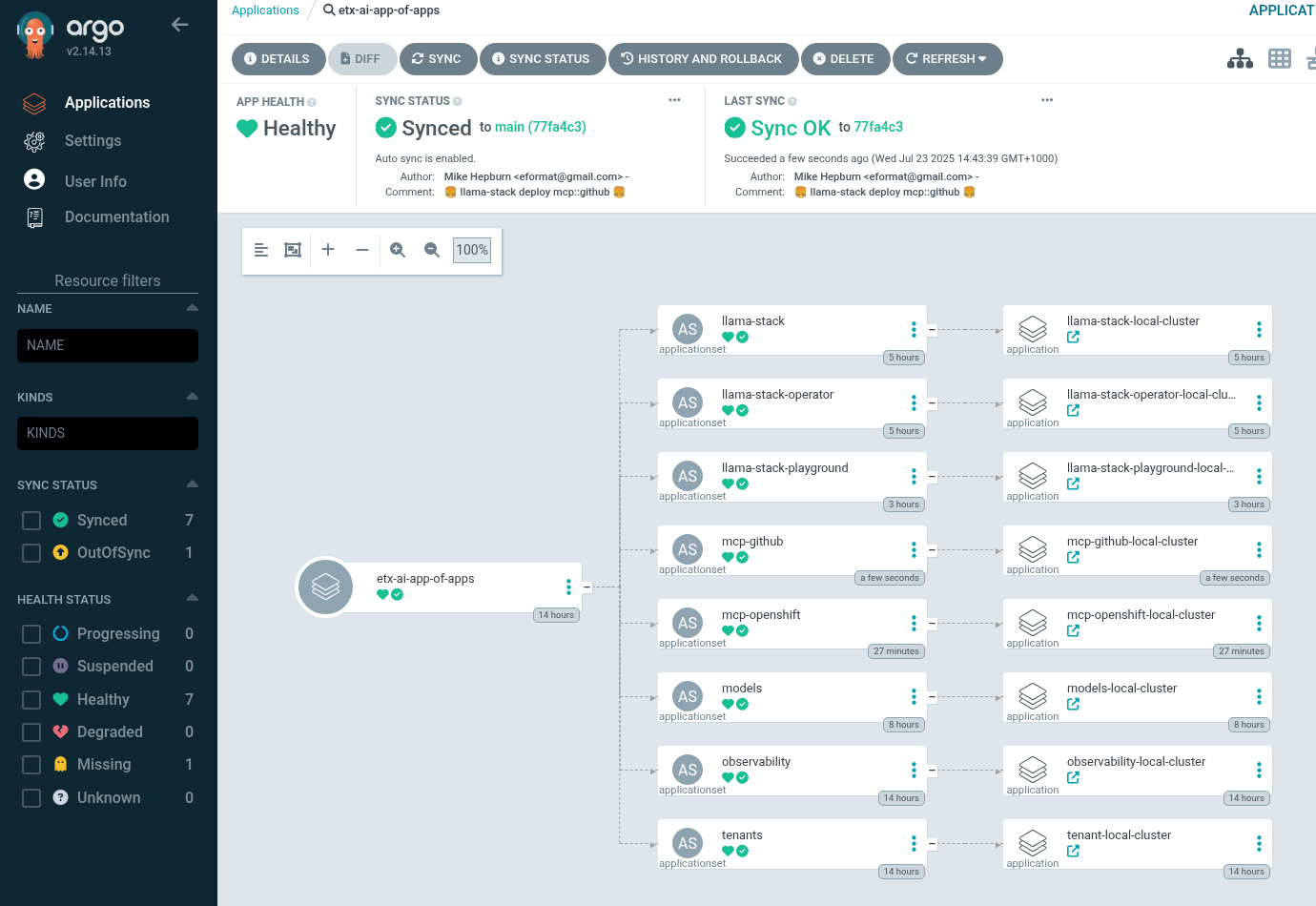Image resolution: width=1316 pixels, height=906 pixels.
Task: Click the SYNC STATUS button
Action: [x=542, y=59]
